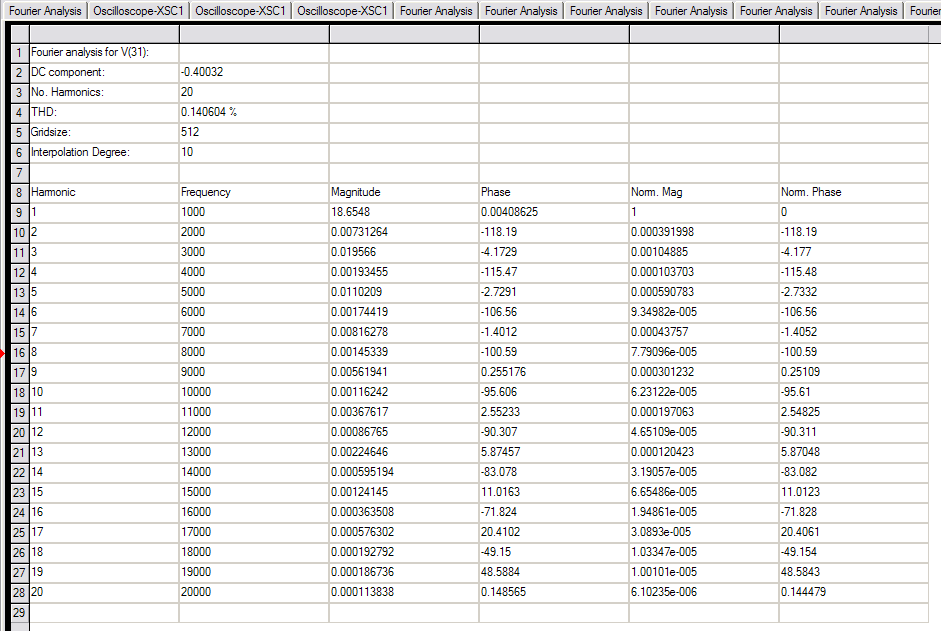Click Norm. Phase cell -115.48
Image resolution: width=941 pixels, height=631 pixels.
[854, 272]
